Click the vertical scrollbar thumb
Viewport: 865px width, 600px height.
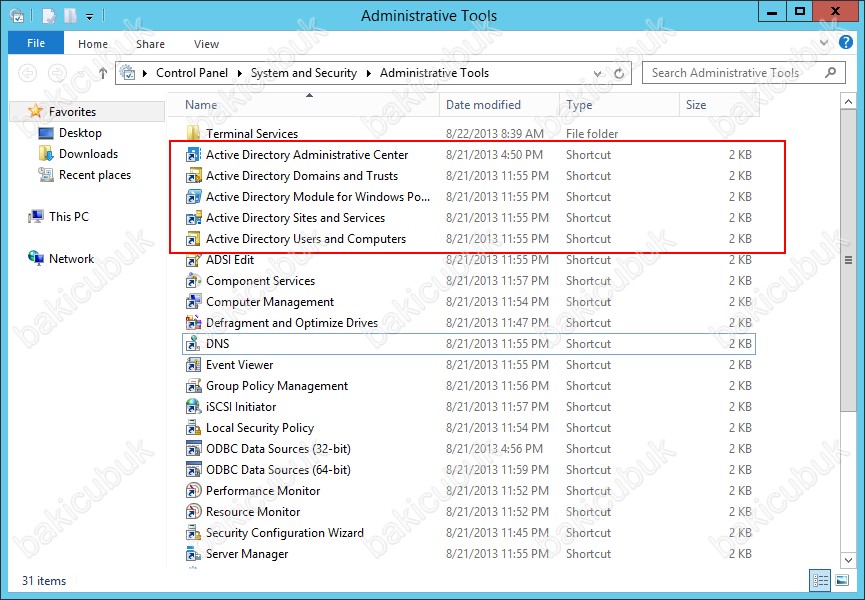(848, 260)
